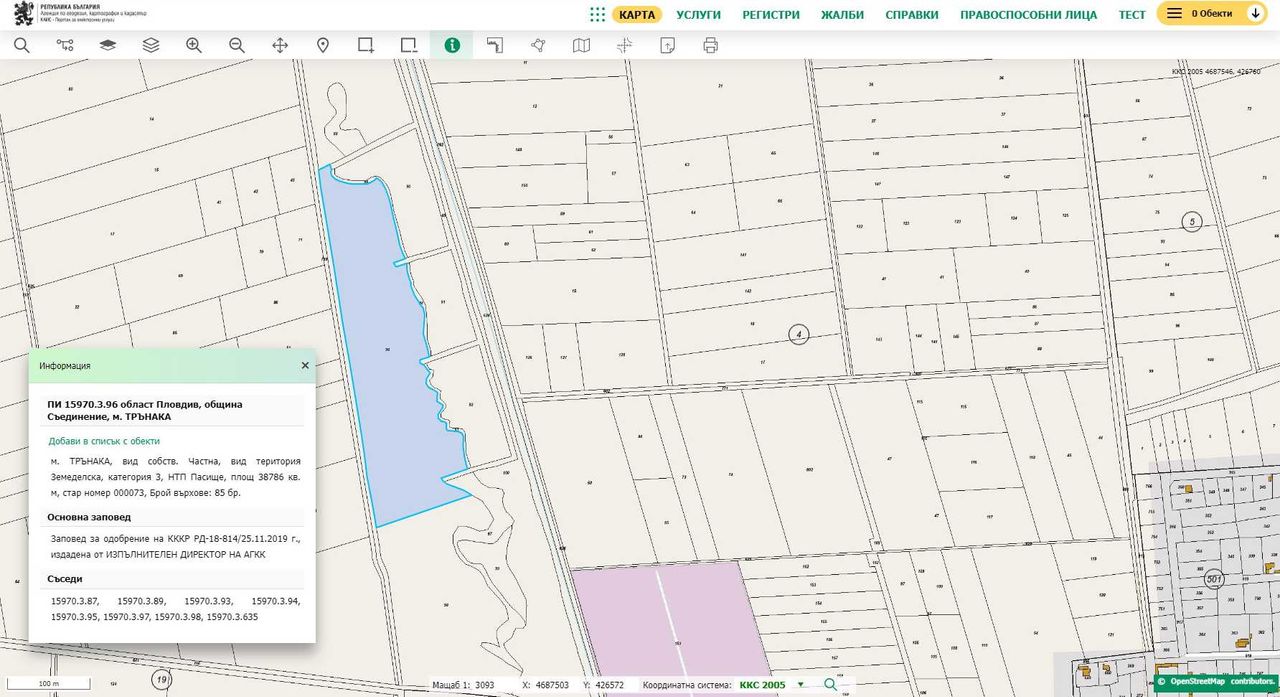Click 'Добави в списък с обекти' link
Viewport: 1280px width, 697px height.
(x=104, y=441)
